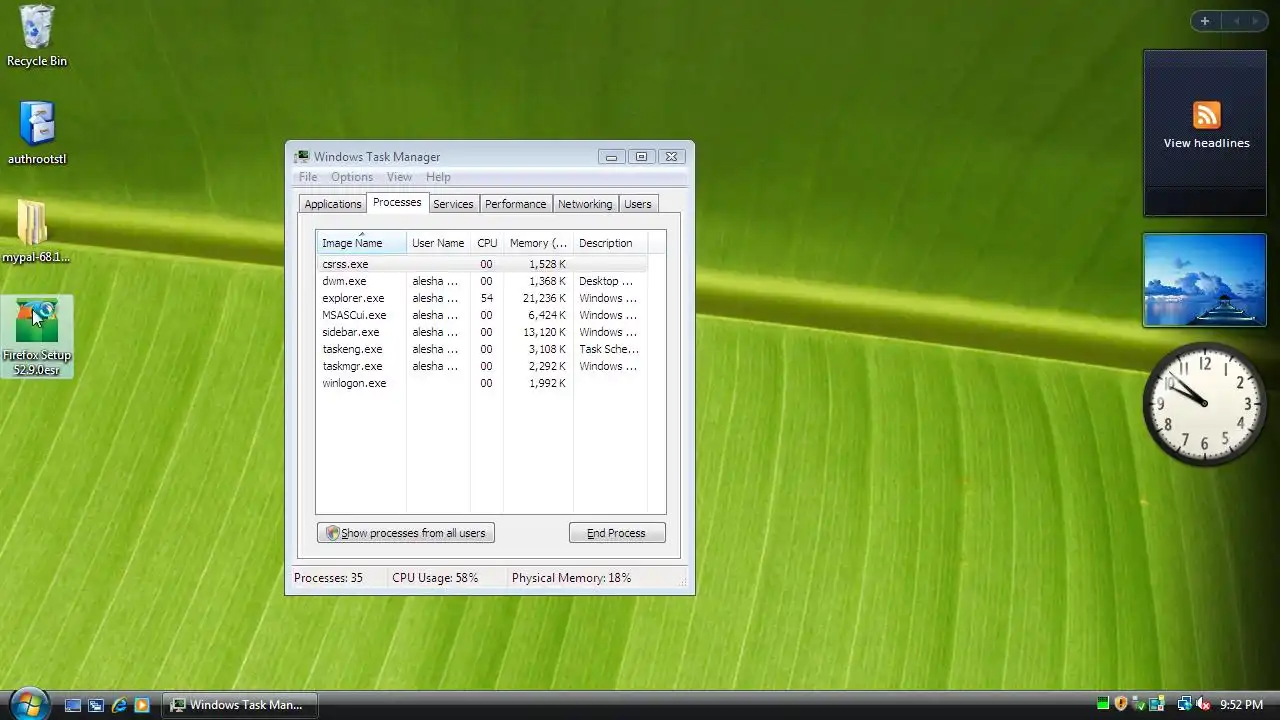This screenshot has width=1280, height=720.
Task: Open the Options menu in Task Manager
Action: tap(352, 177)
